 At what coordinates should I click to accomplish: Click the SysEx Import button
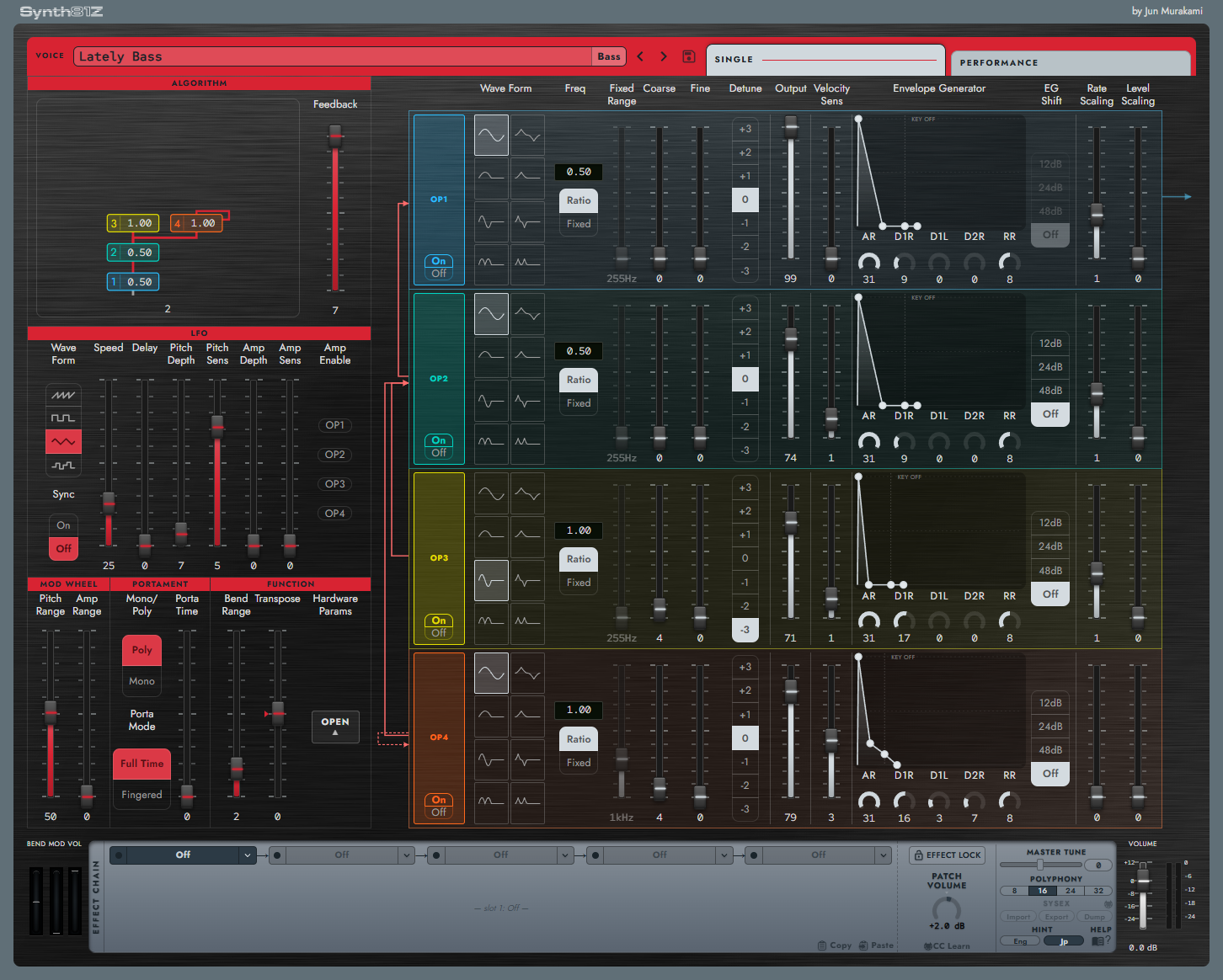coord(1018,917)
